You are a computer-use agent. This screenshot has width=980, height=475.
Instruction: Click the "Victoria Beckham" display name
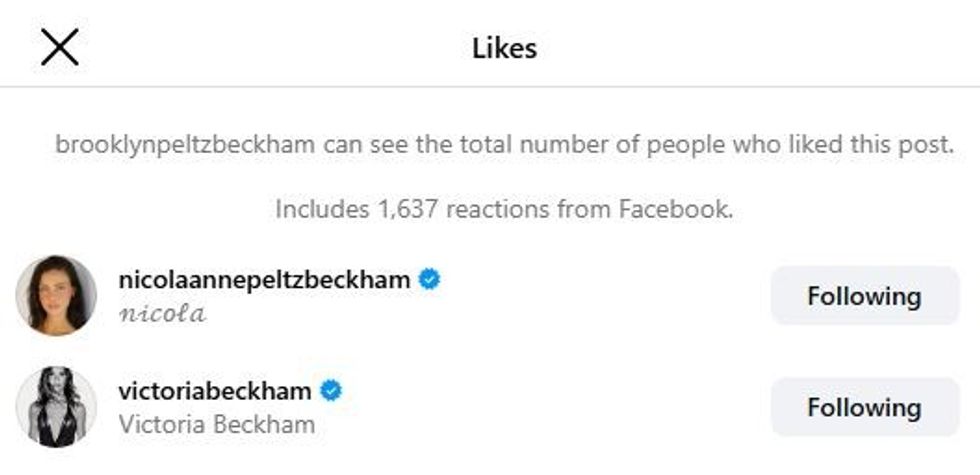pyautogui.click(x=216, y=424)
